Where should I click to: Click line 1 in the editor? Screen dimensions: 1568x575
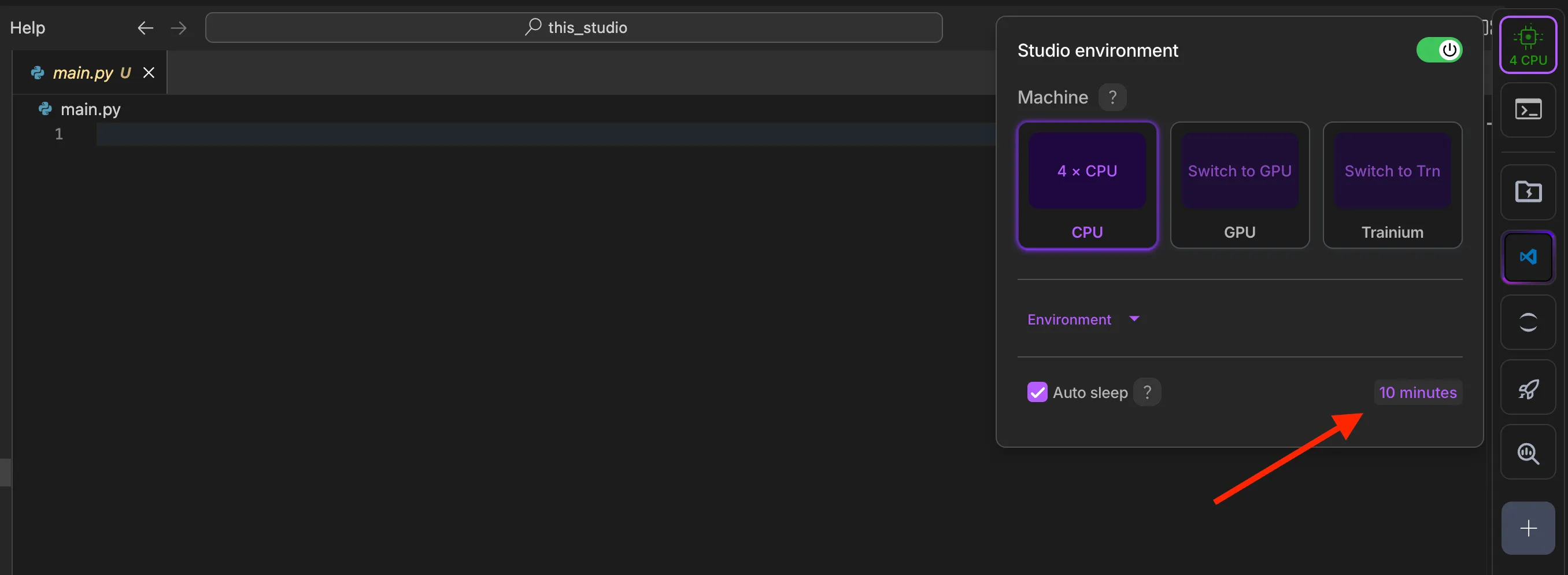coord(545,134)
